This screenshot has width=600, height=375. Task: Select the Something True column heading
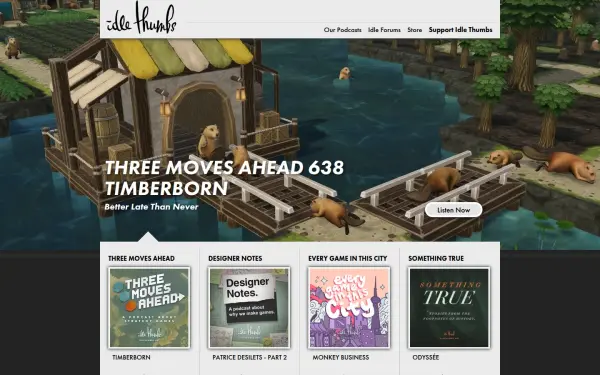tap(436, 259)
